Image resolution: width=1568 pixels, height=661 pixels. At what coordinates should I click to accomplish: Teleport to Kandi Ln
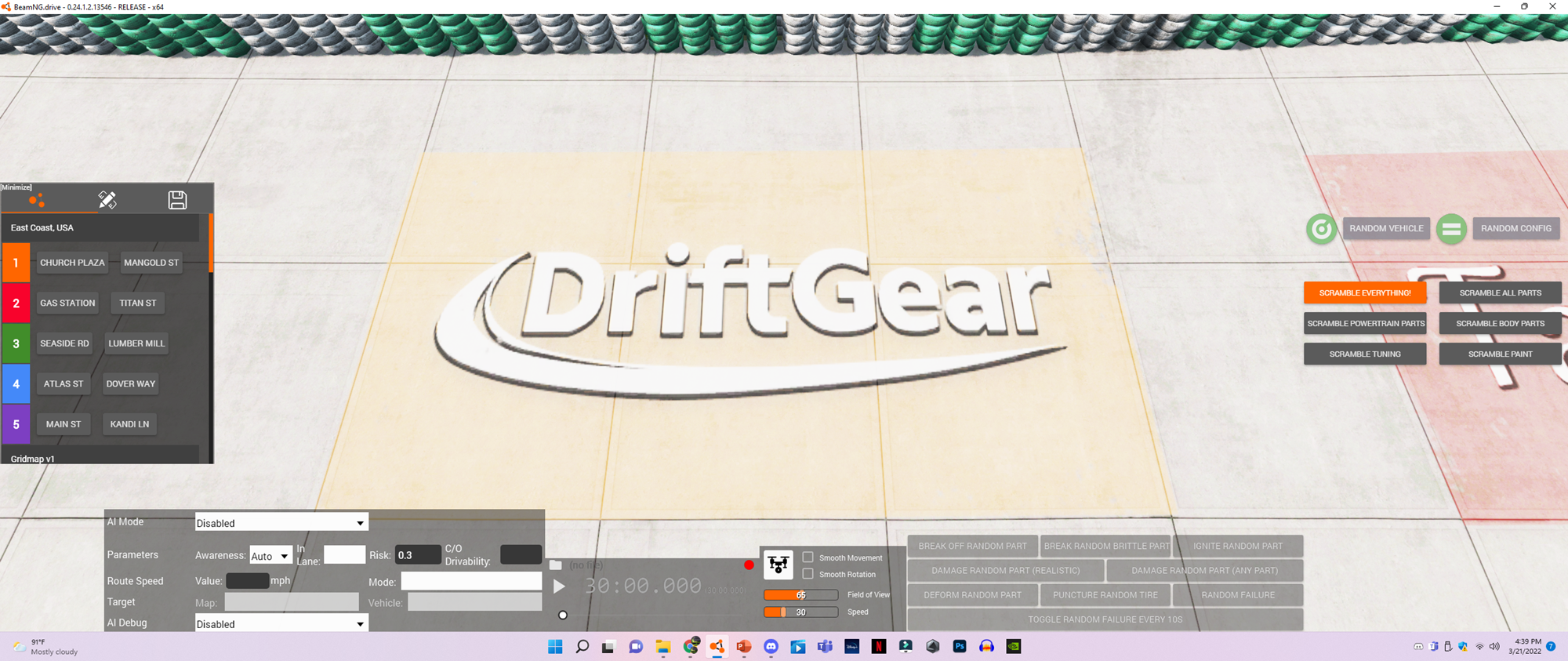129,424
